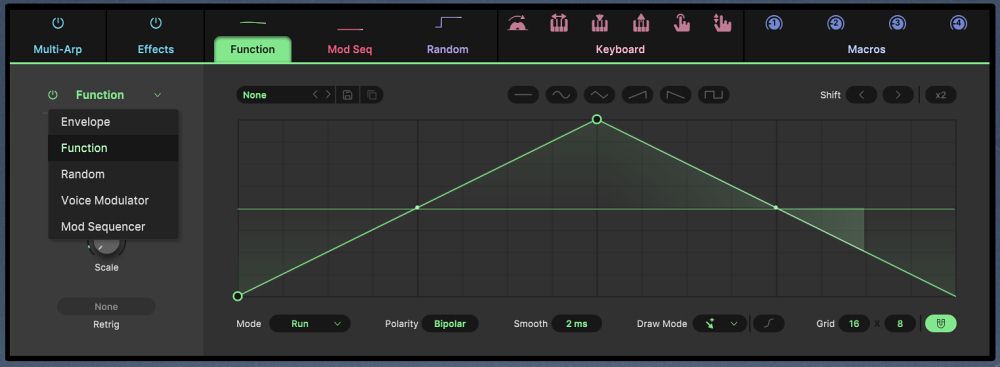Open the Mode Run dropdown
This screenshot has width=1000, height=367.
pos(309,324)
